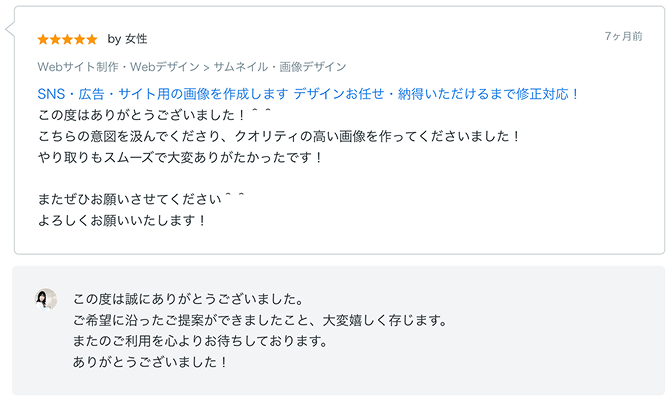670x400 pixels.
Task: Click the reviewer label 'by 女性'
Action: [127, 39]
